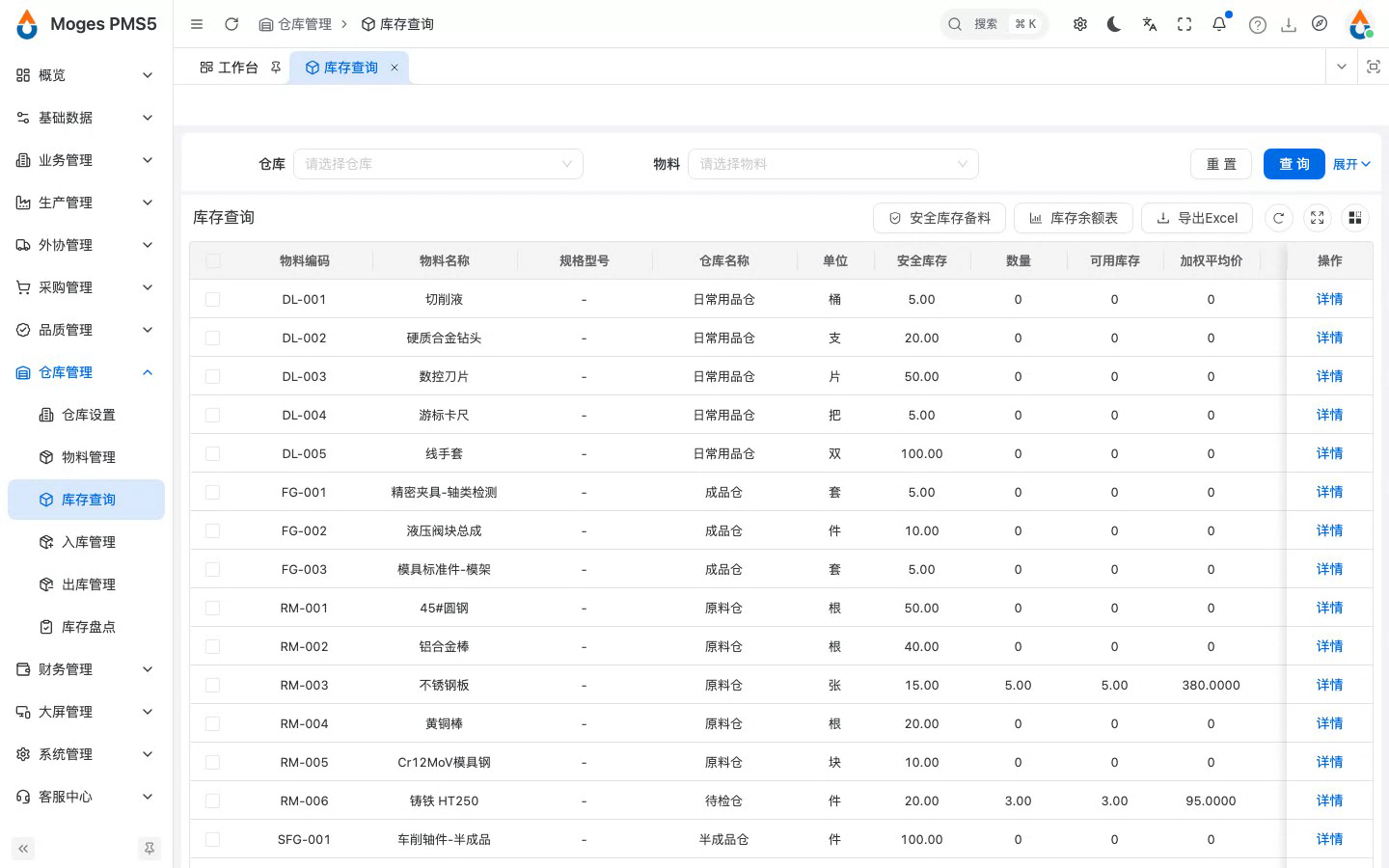Refresh the 库存查询 table

click(x=1279, y=218)
